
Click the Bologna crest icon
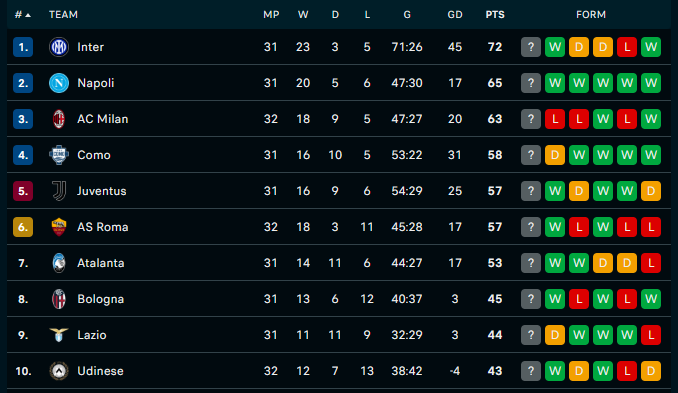(x=59, y=299)
